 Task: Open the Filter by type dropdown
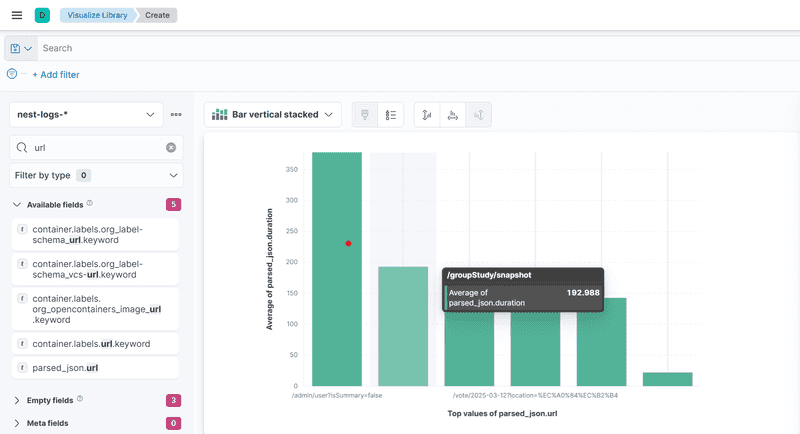tap(96, 175)
